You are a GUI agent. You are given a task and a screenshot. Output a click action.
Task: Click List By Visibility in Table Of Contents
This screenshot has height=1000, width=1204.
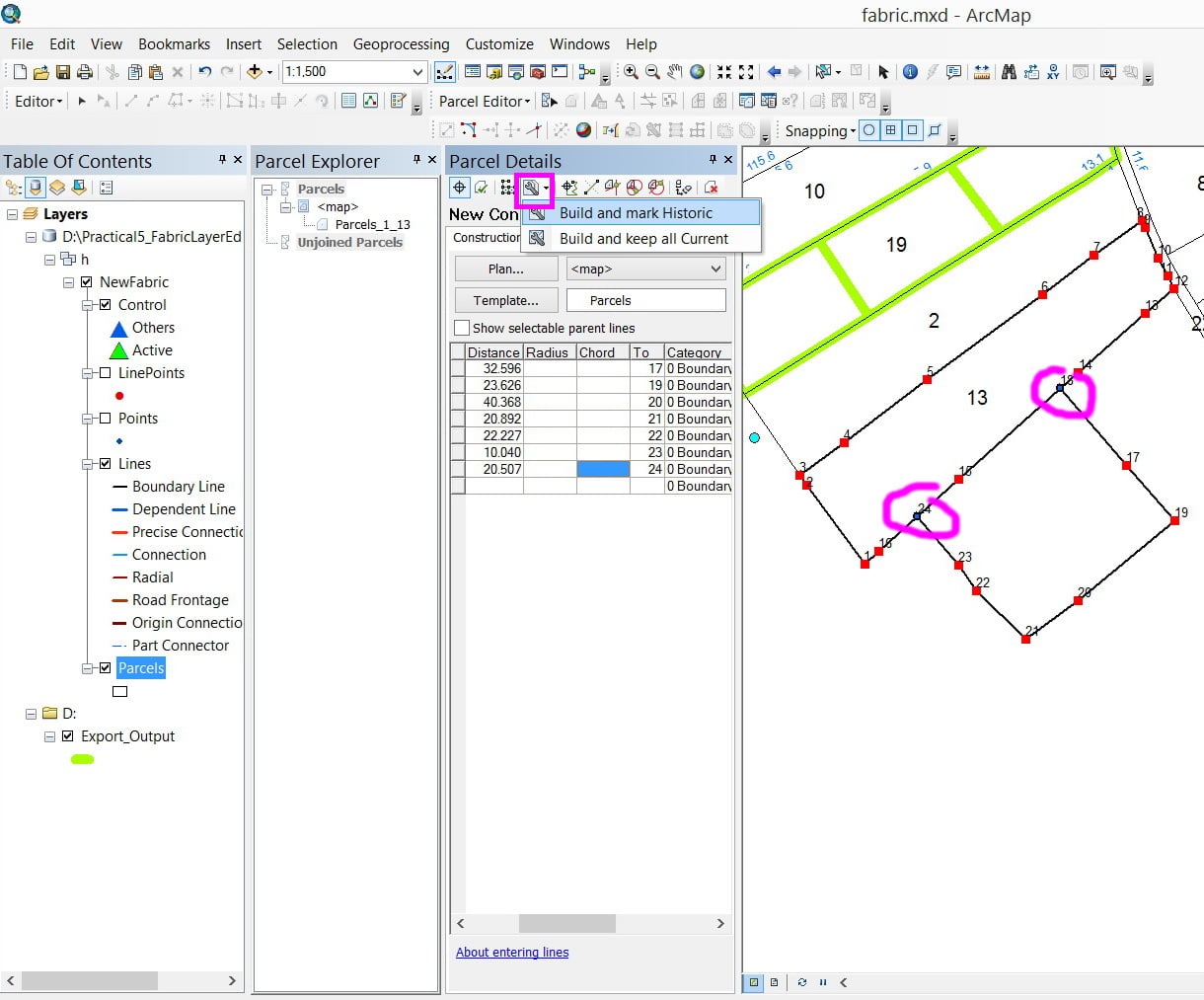tap(57, 187)
